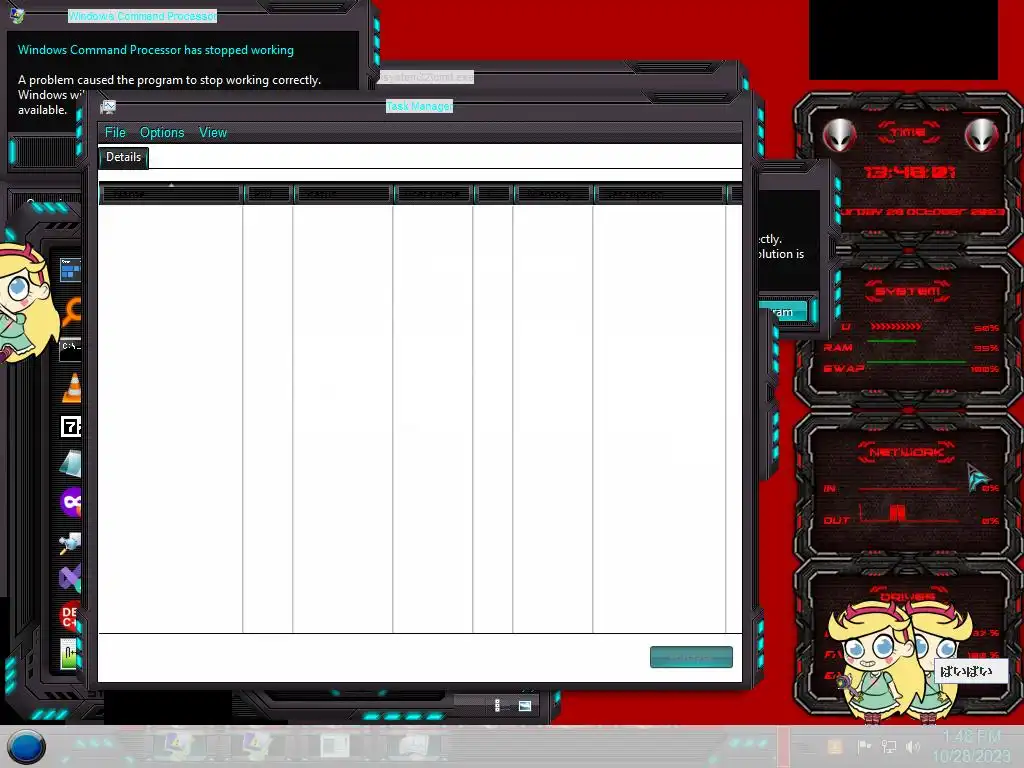The height and width of the screenshot is (768, 1024).
Task: Sort processes by the Name column header
Action: pyautogui.click(x=171, y=194)
